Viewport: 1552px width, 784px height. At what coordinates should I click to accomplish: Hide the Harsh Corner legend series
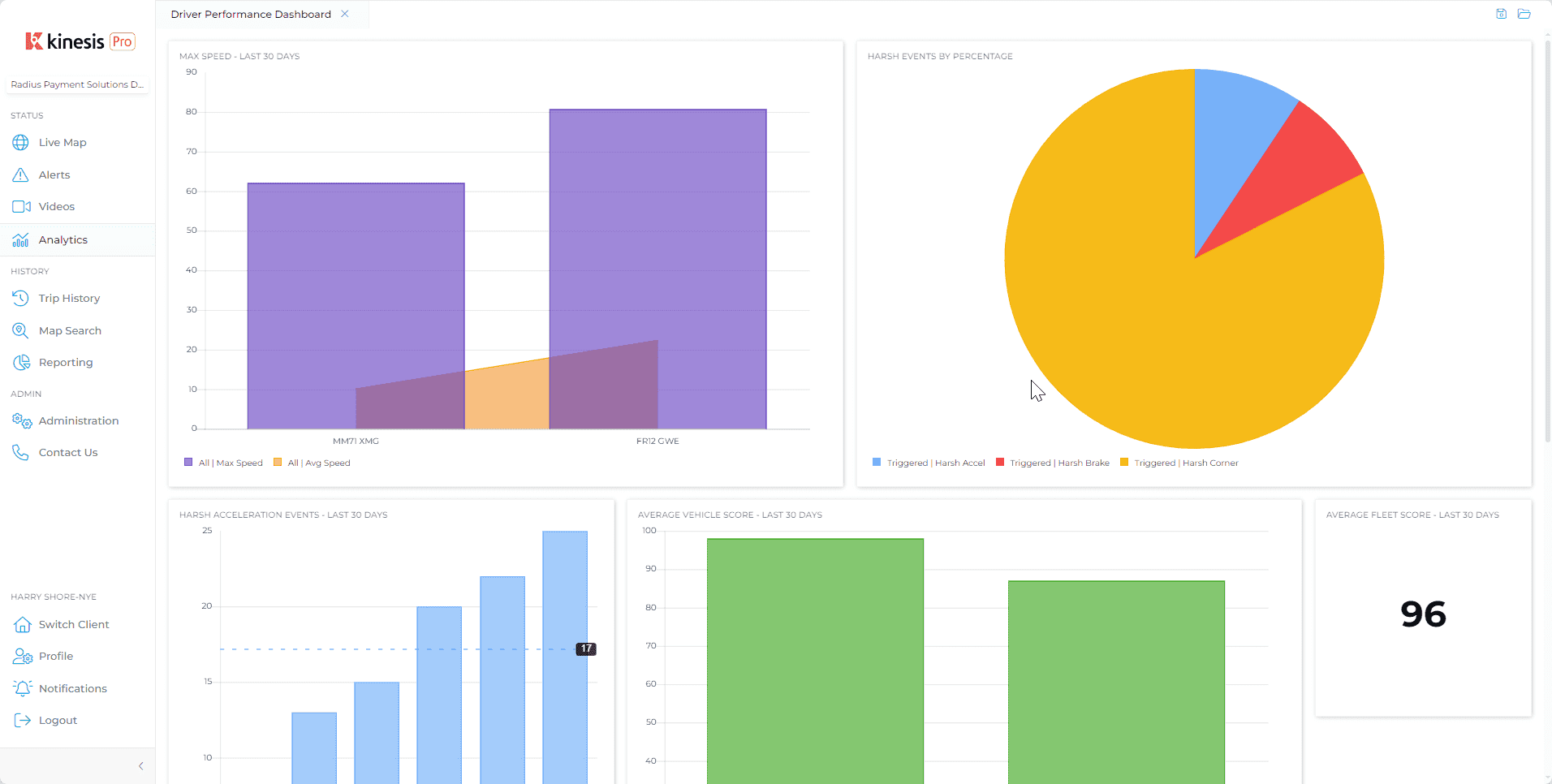point(1179,463)
